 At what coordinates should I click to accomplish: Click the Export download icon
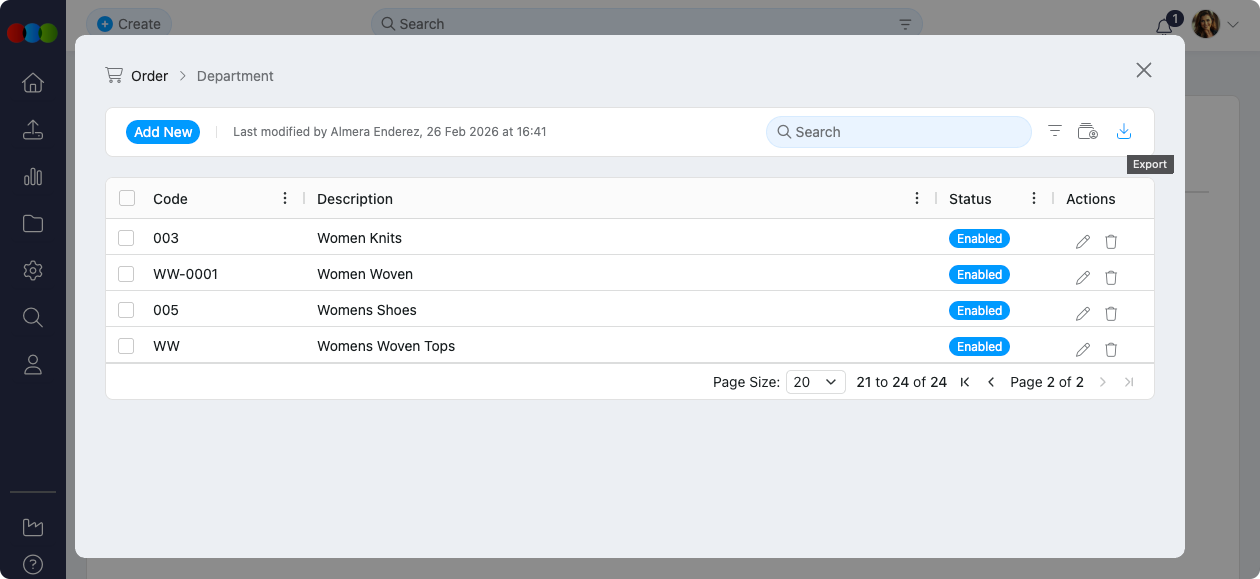(1123, 131)
